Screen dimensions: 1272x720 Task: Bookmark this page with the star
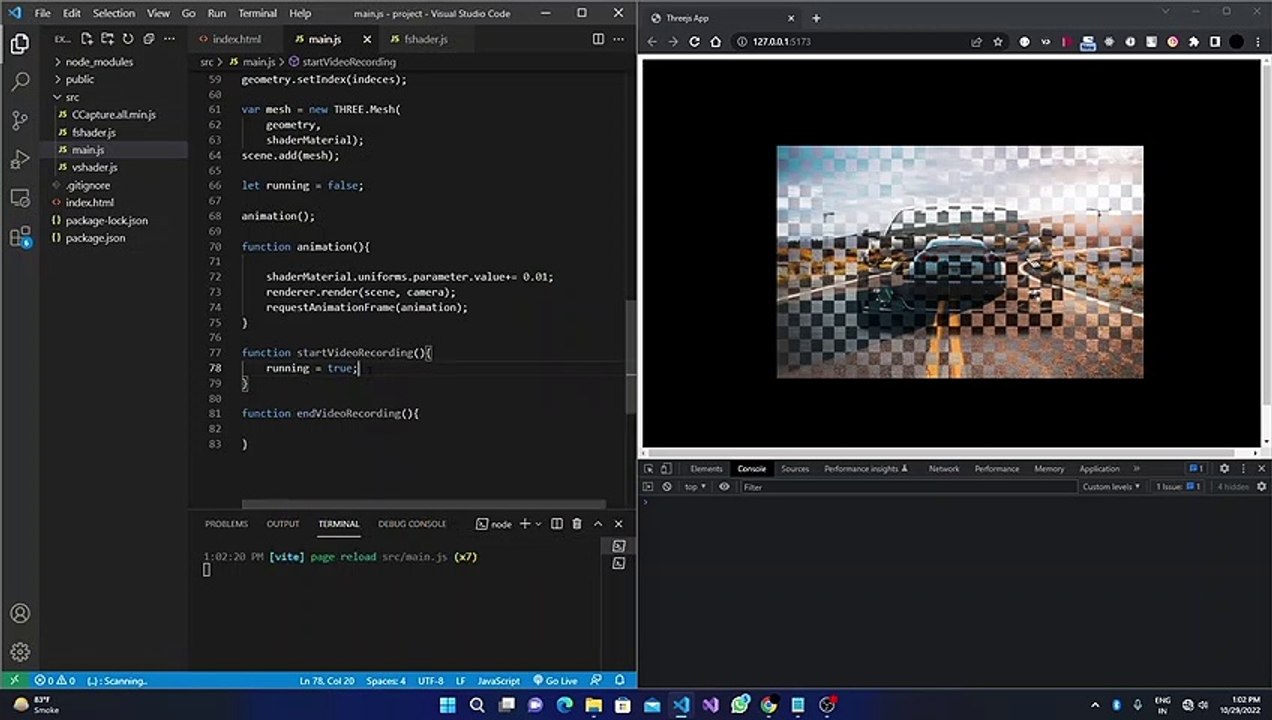click(x=997, y=42)
